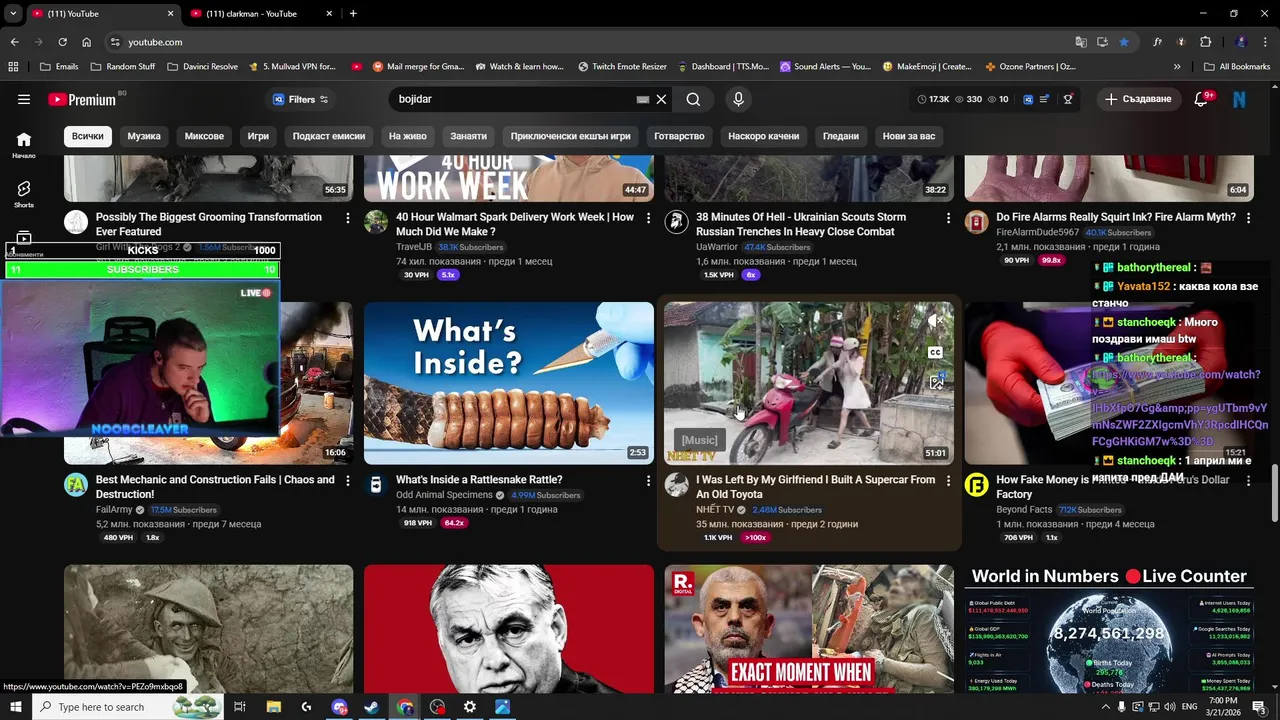Image resolution: width=1280 pixels, height=720 pixels.
Task: Select the Готварство chip
Action: click(679, 136)
